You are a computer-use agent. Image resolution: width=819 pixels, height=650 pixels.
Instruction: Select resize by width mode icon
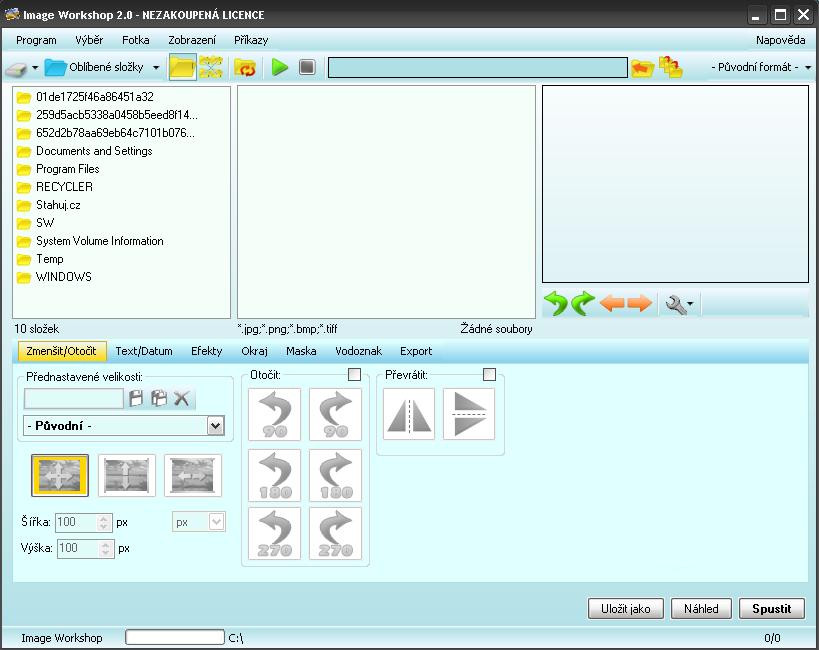tap(193, 475)
